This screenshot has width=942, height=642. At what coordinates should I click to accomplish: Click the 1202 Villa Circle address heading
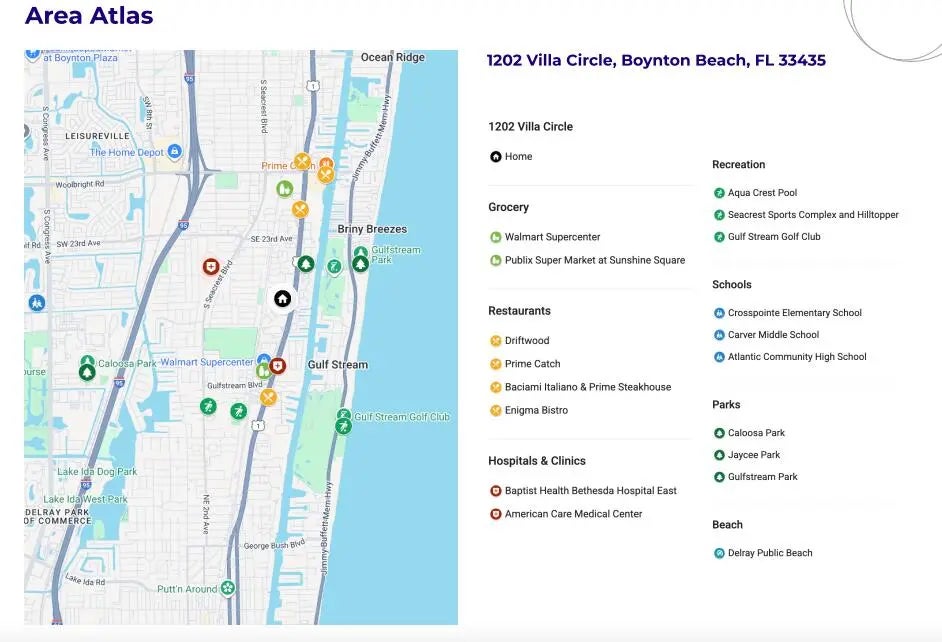(x=656, y=60)
